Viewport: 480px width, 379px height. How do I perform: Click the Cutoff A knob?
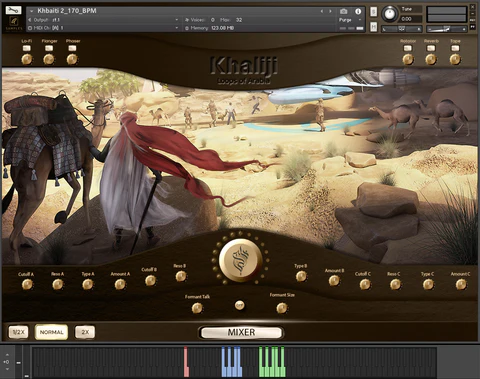27,284
